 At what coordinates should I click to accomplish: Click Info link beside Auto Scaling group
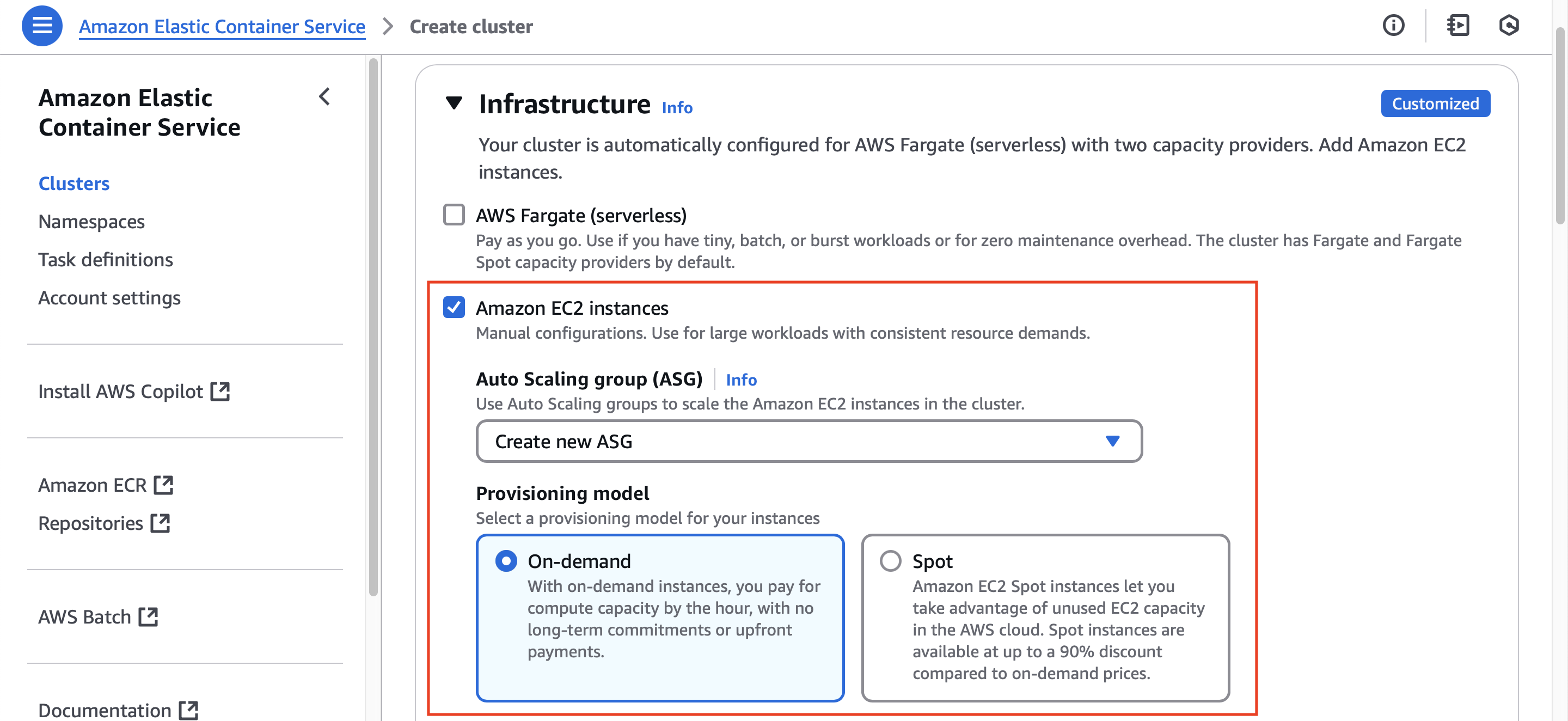tap(741, 380)
